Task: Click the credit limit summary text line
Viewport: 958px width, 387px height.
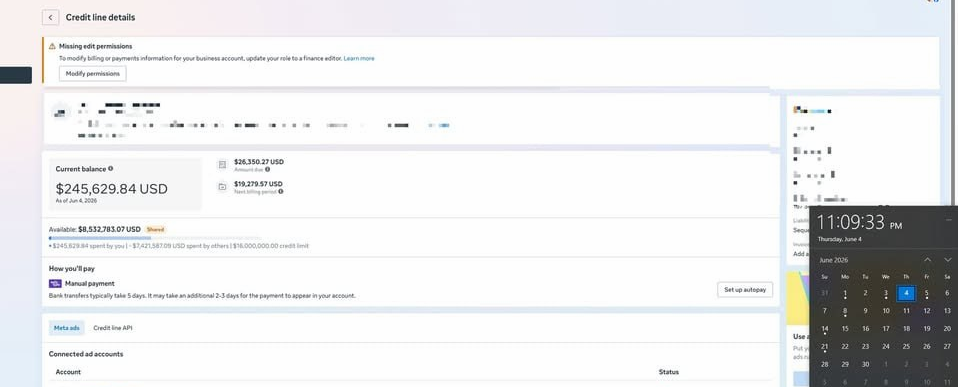Action: (x=179, y=246)
